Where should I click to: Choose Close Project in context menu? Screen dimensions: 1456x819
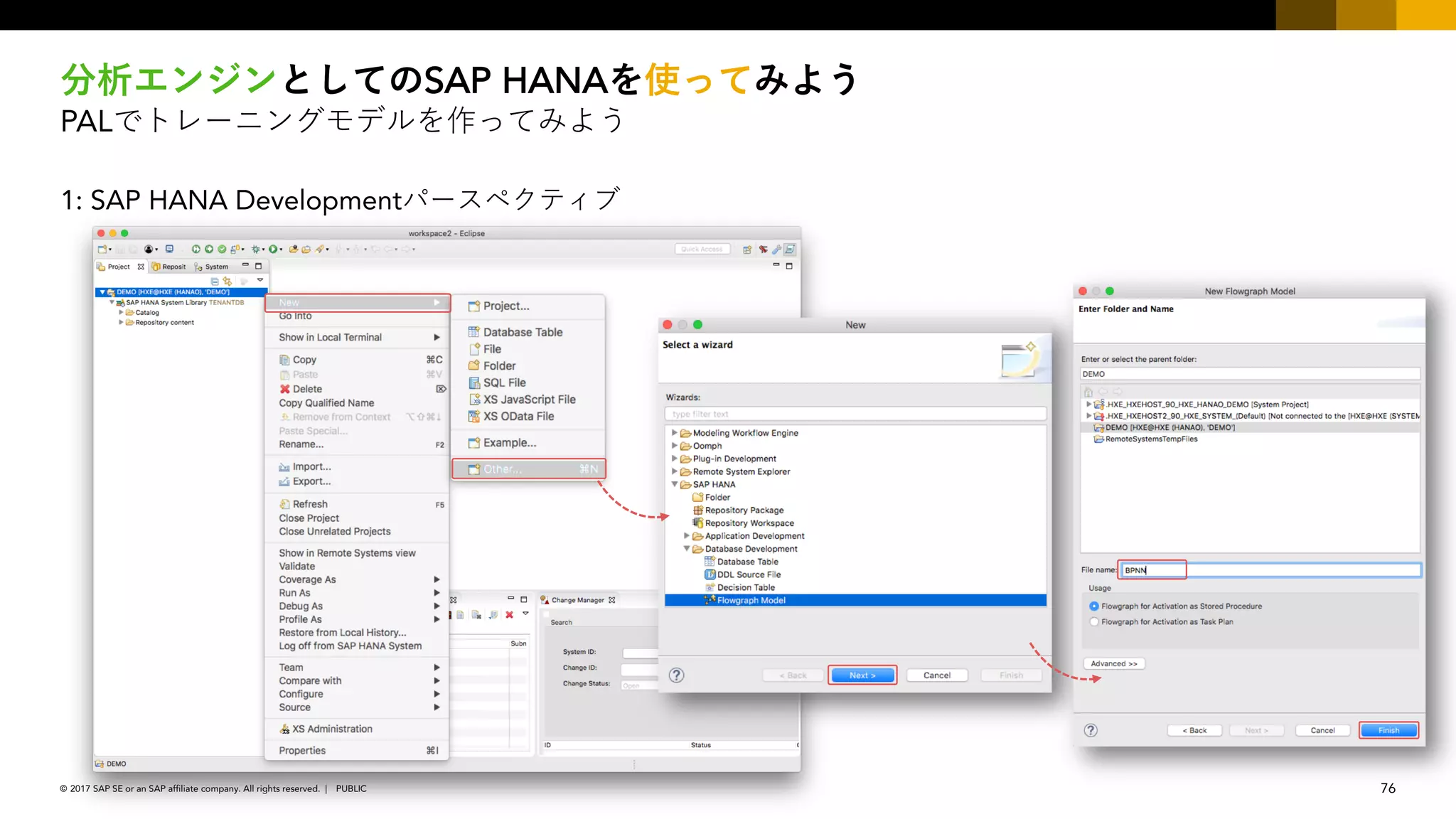(x=358, y=518)
